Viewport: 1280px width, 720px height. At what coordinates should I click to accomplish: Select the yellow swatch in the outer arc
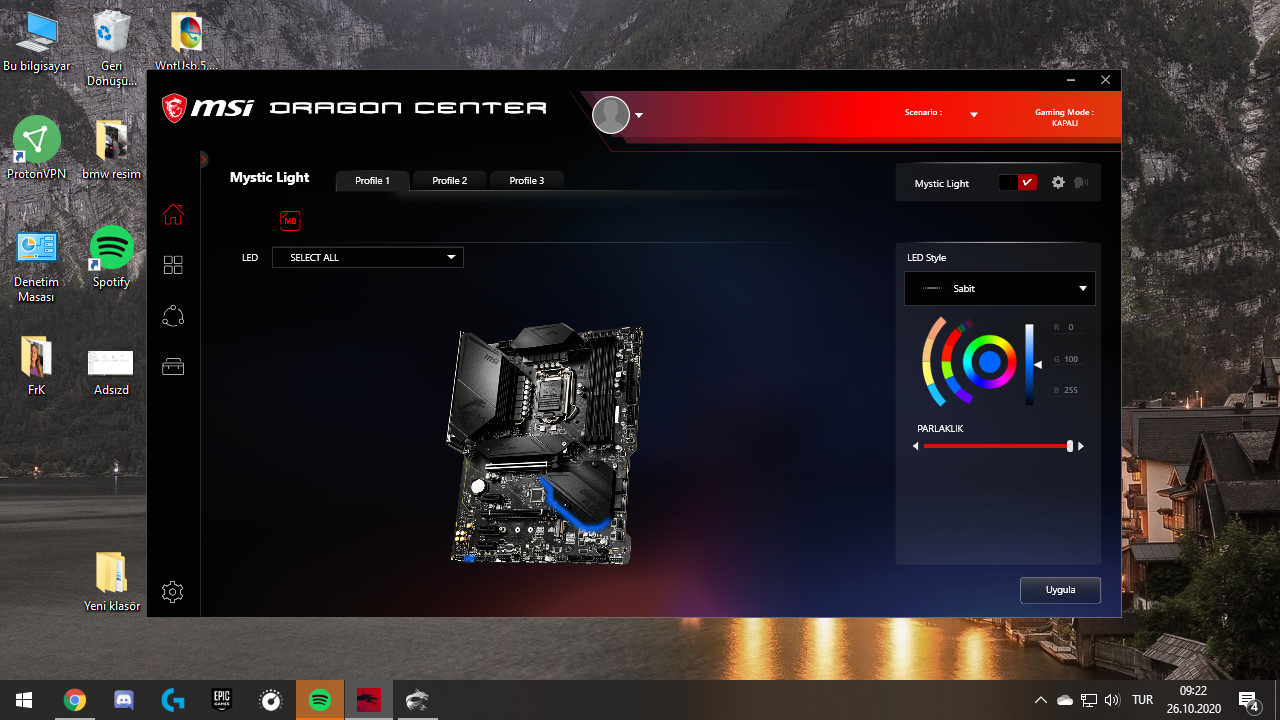pos(927,375)
